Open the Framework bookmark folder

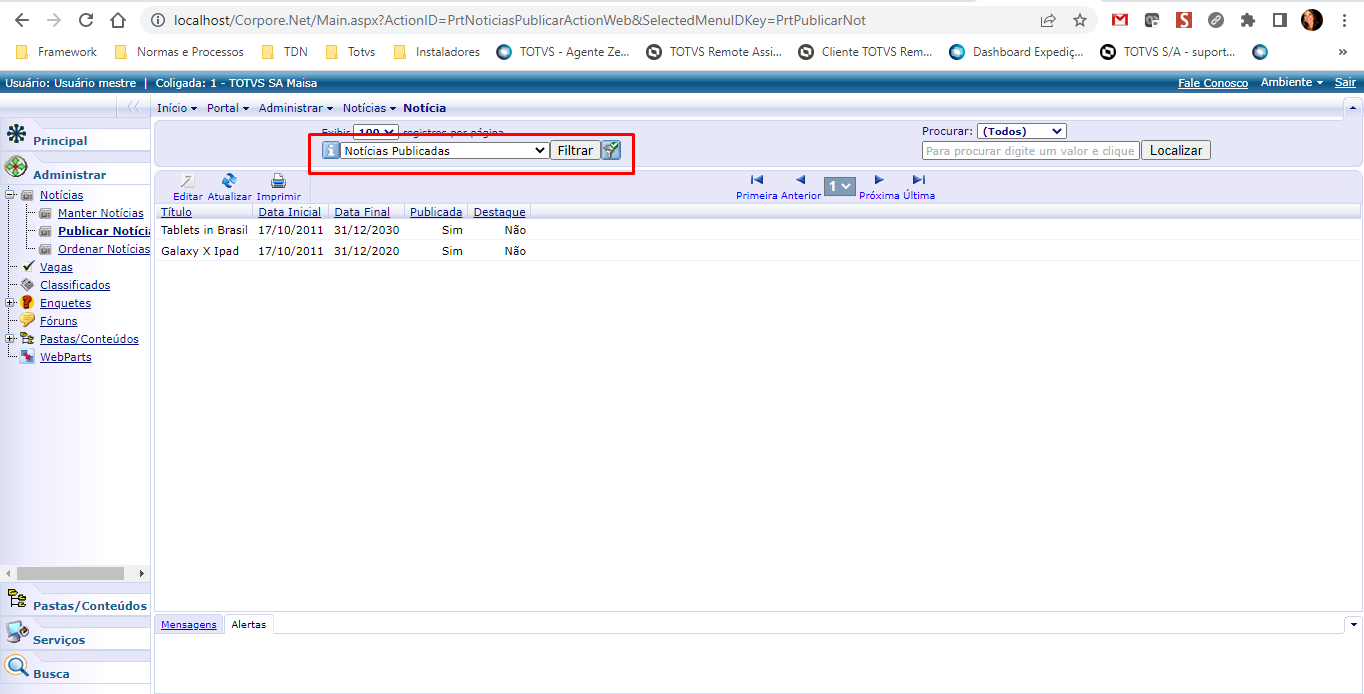tap(56, 52)
